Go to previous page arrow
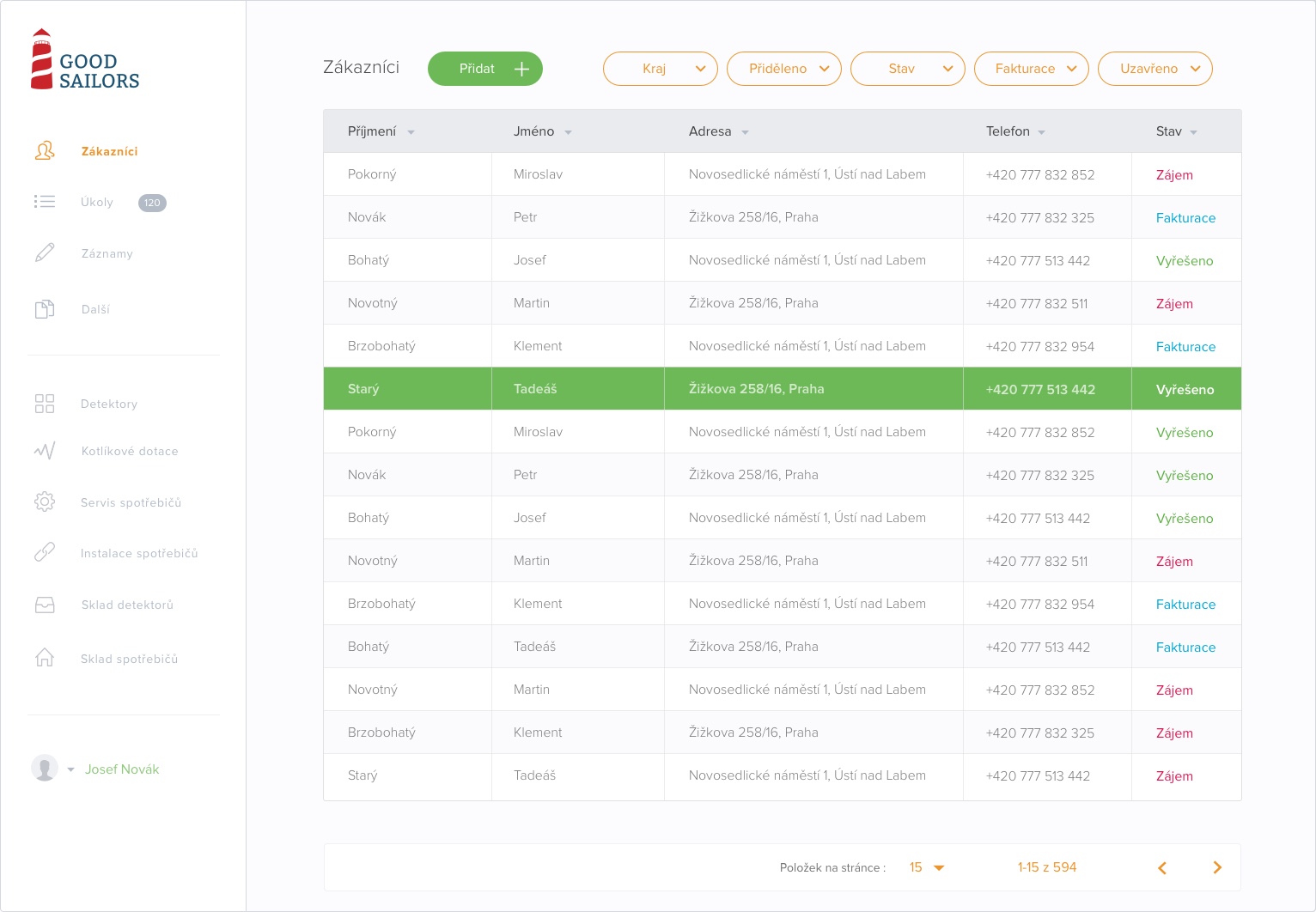 point(1162,868)
